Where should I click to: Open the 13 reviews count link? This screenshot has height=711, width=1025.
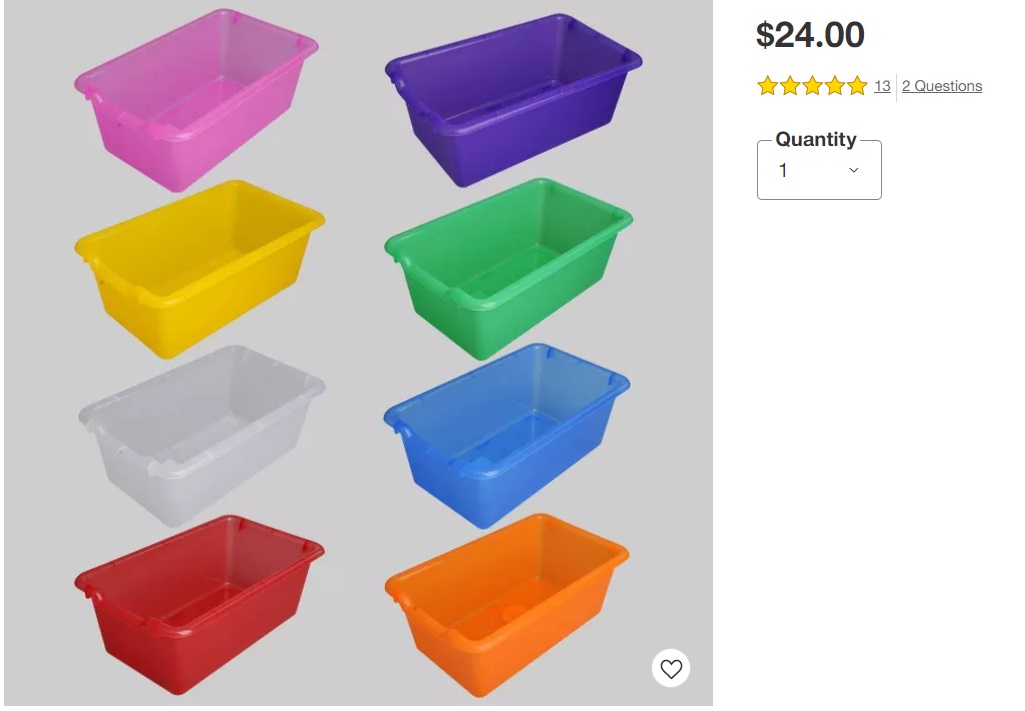pyautogui.click(x=882, y=86)
